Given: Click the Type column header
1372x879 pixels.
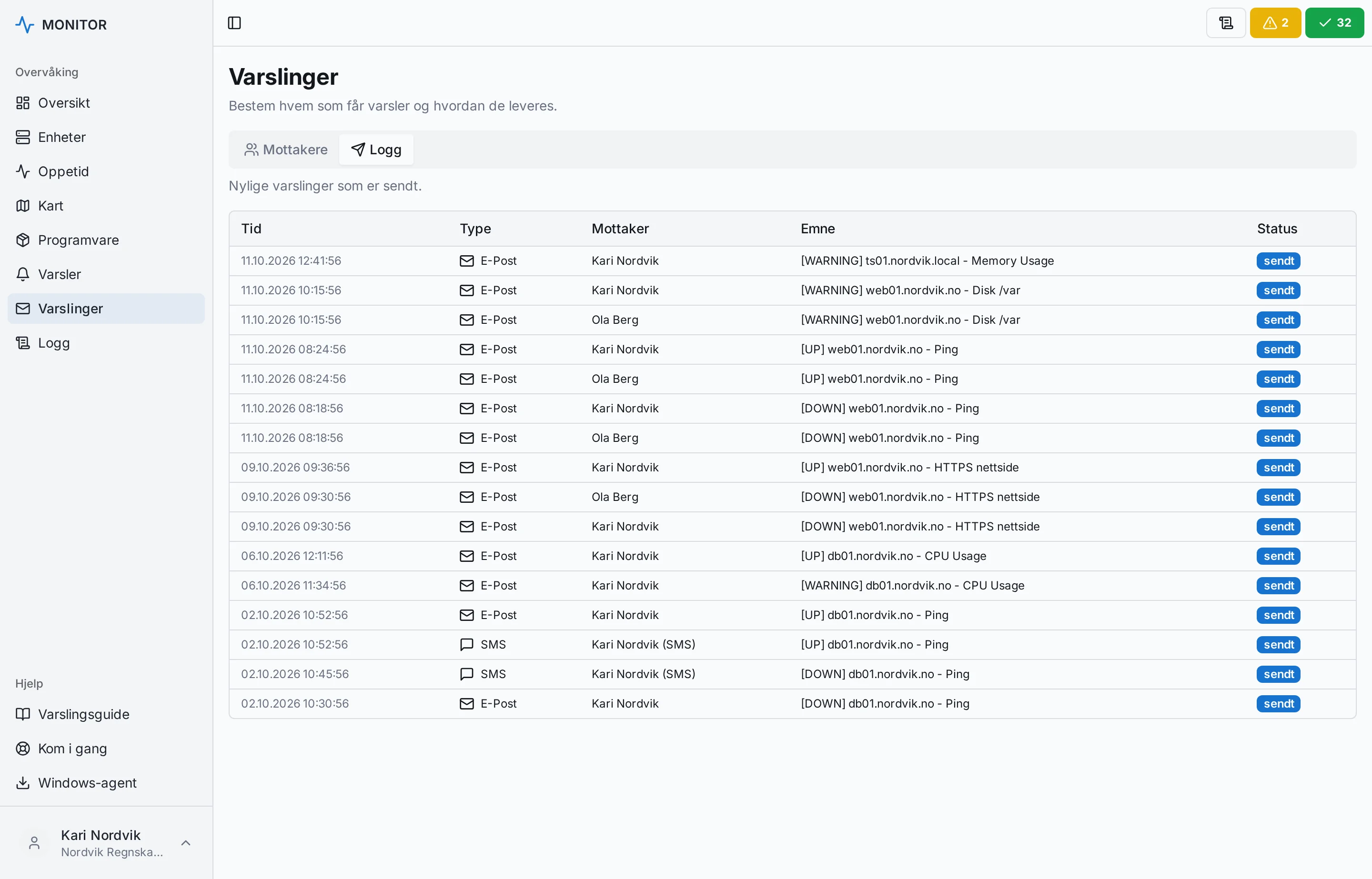Looking at the screenshot, I should tap(475, 228).
